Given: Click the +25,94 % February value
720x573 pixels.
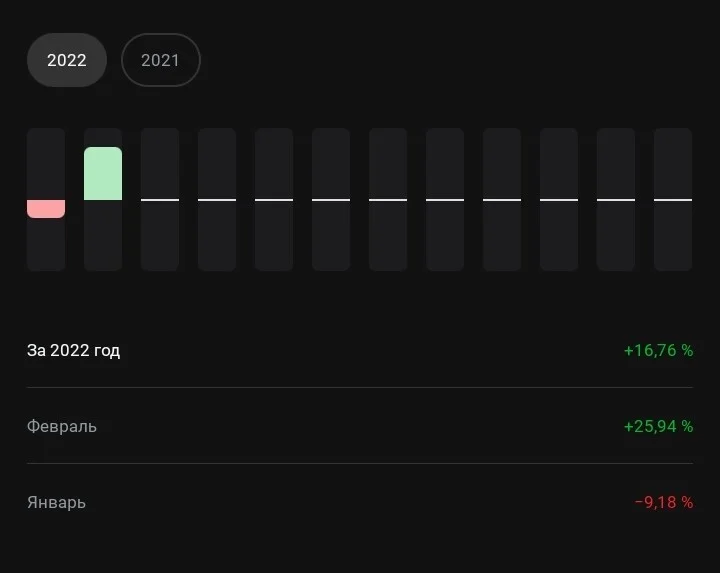Looking at the screenshot, I should click(x=658, y=426).
